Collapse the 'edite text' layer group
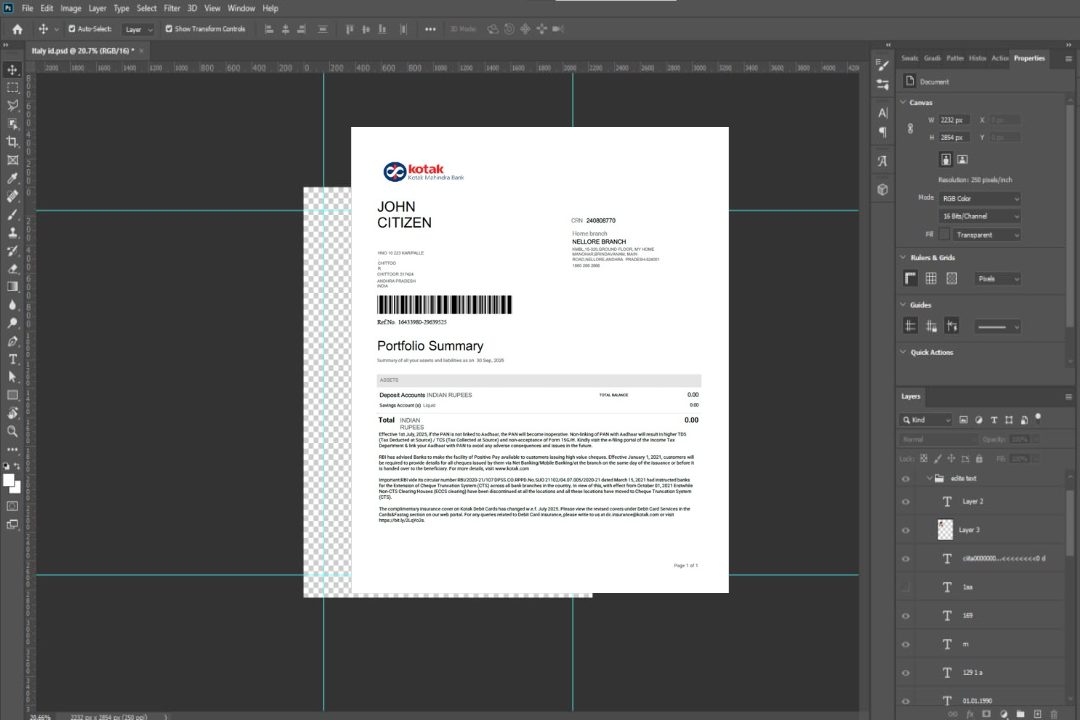The height and width of the screenshot is (720, 1080). coord(929,478)
